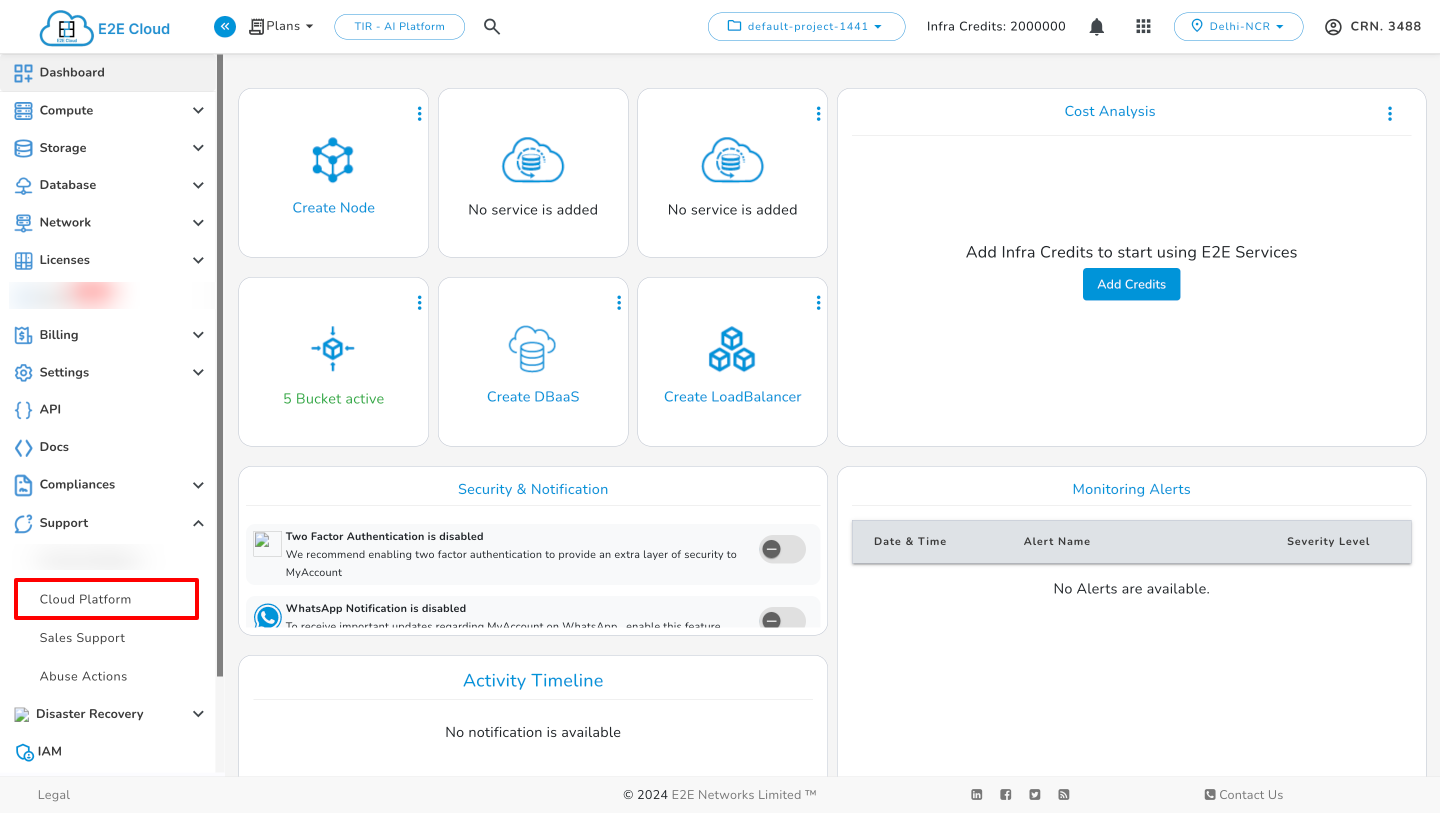The height and width of the screenshot is (813, 1440).
Task: Open TIR - AI Platform button
Action: 399,26
